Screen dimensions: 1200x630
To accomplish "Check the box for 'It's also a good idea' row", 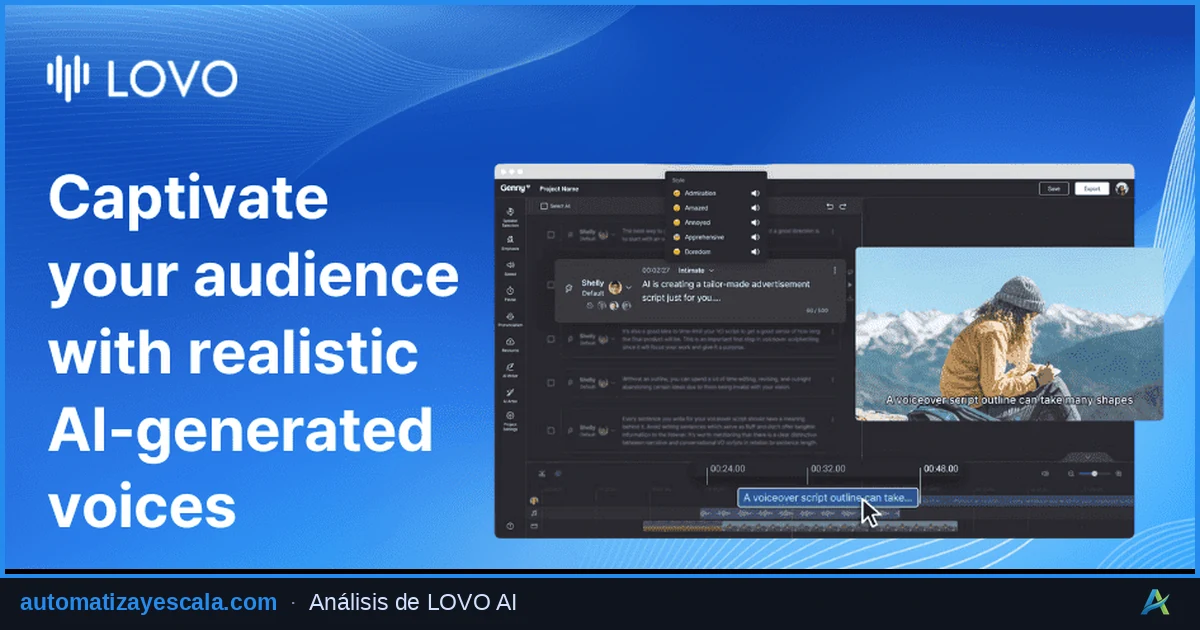I will point(550,337).
